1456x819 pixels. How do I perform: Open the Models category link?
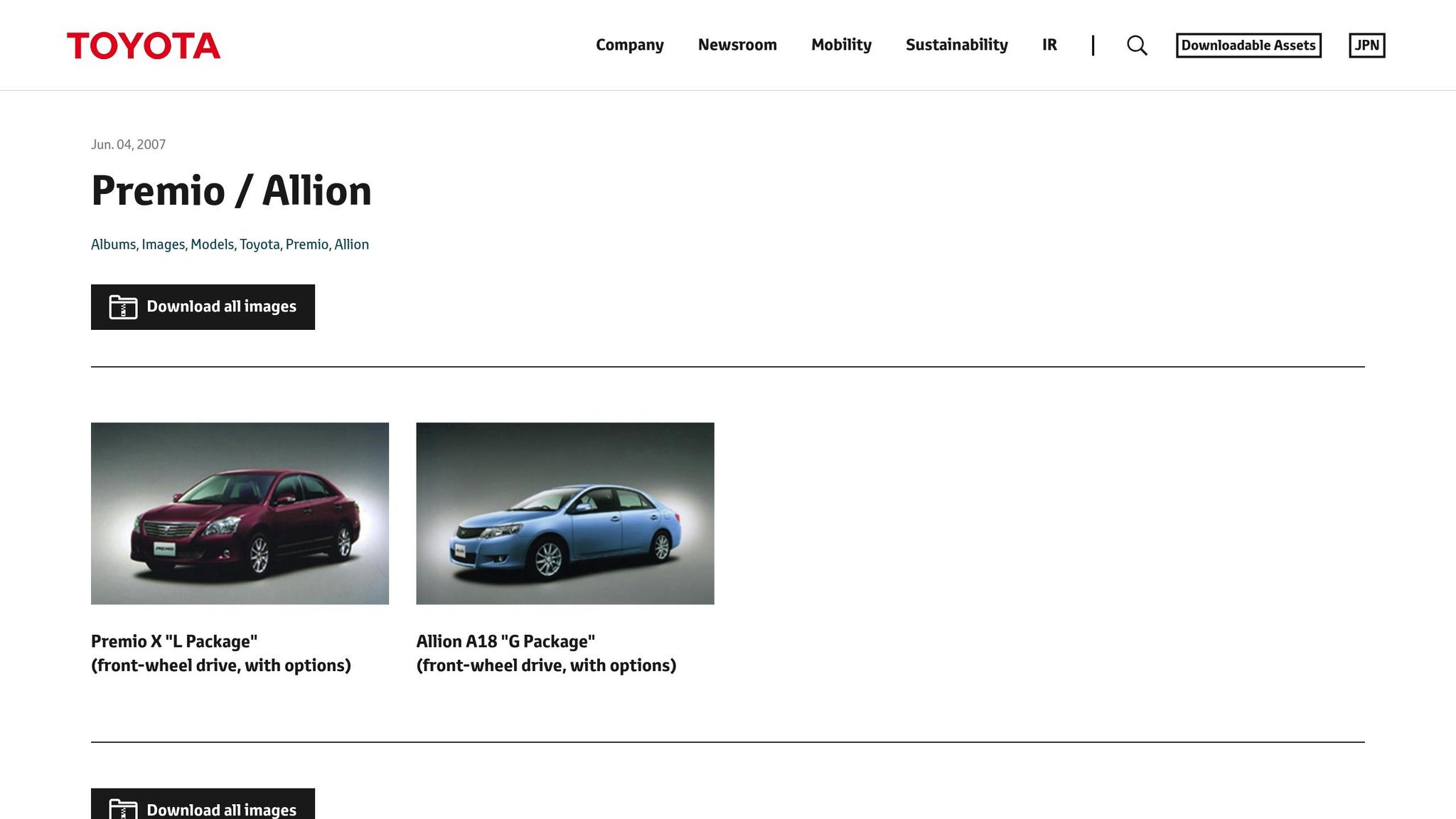point(212,244)
